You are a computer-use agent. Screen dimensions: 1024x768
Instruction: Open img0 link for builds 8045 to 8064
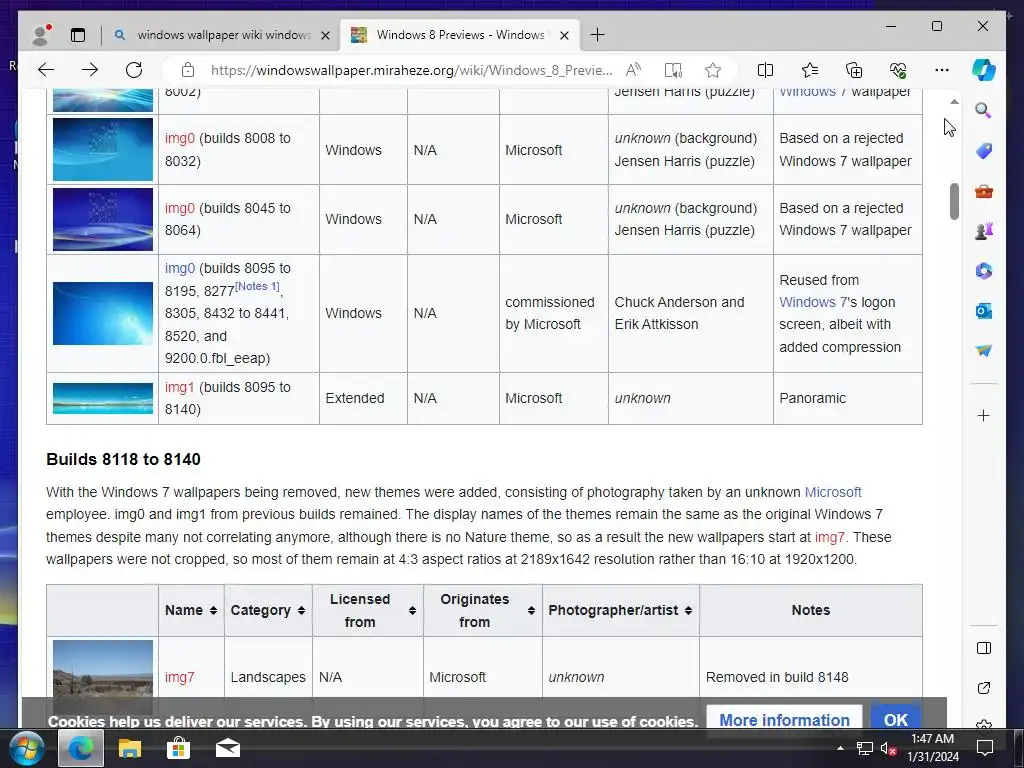180,208
